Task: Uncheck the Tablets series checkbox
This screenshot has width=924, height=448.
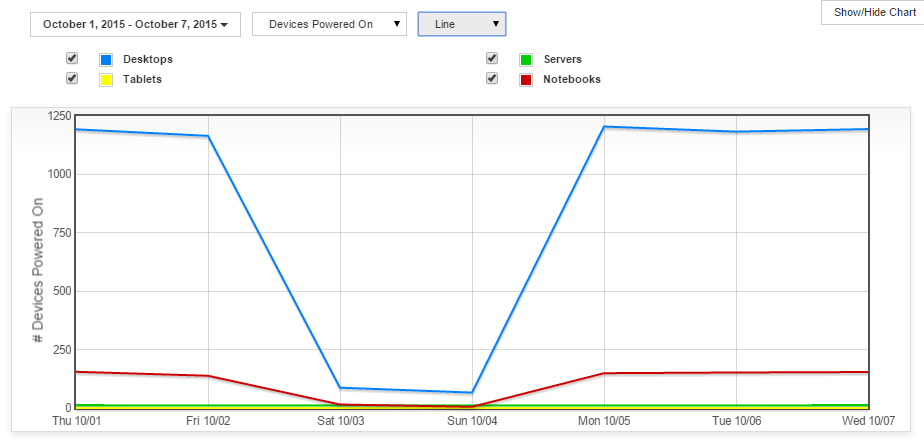Action: pos(72,78)
